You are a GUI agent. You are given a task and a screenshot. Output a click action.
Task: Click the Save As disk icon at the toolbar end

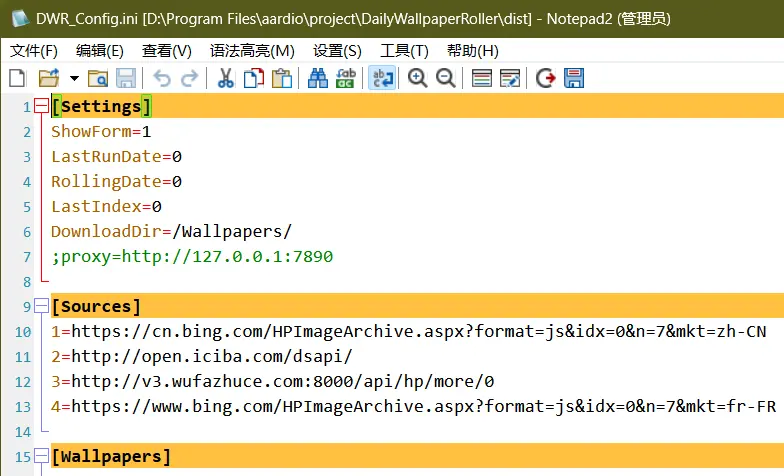pyautogui.click(x=574, y=78)
